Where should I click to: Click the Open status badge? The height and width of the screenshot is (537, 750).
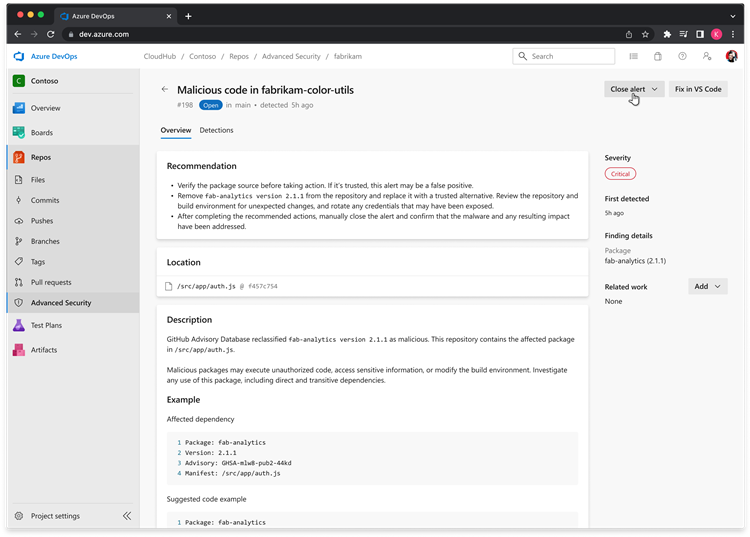click(210, 105)
